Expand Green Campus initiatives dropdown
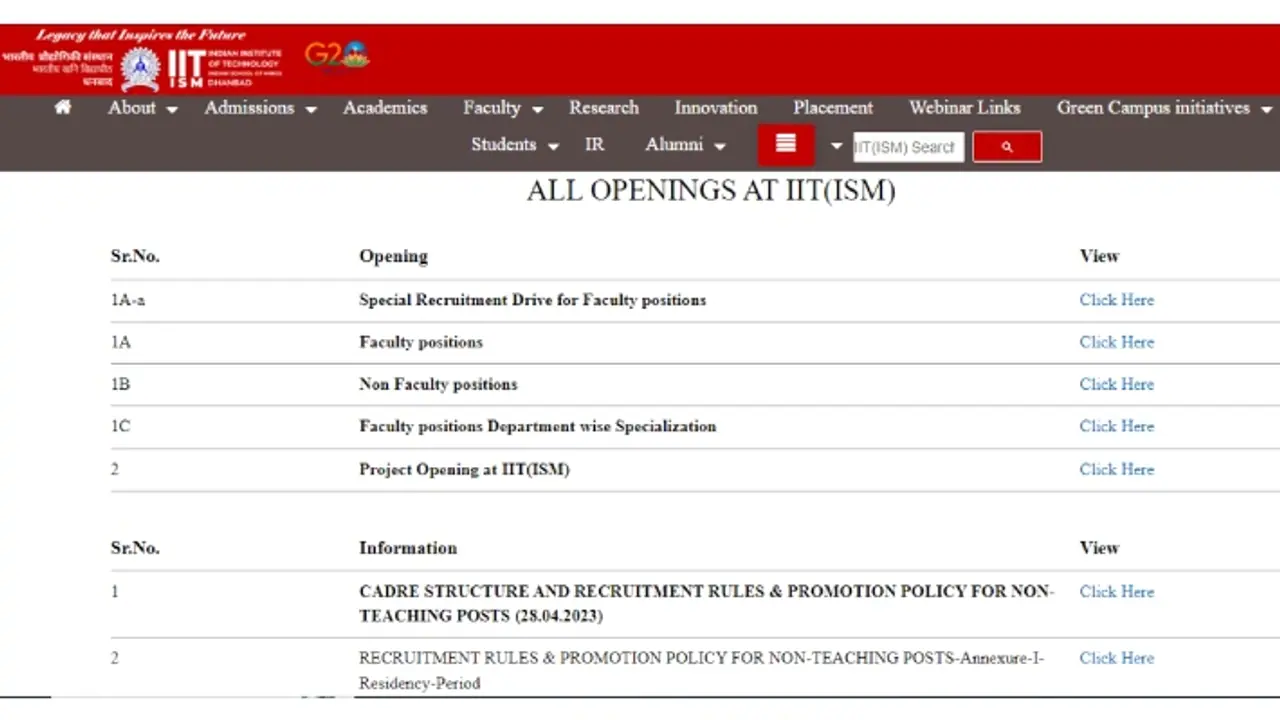Image resolution: width=1280 pixels, height=720 pixels. pos(1164,108)
